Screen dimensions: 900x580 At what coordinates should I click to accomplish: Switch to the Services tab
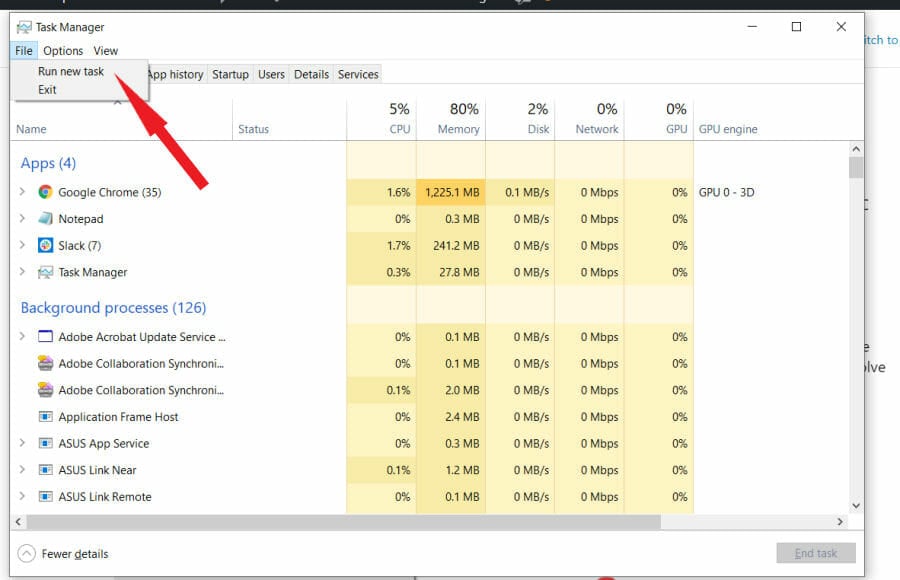[358, 74]
